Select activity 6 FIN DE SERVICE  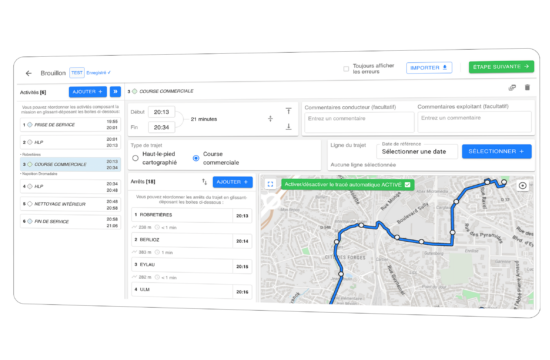71,221
